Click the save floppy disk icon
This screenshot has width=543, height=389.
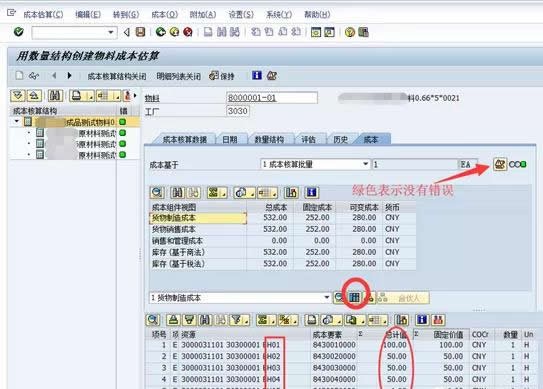click(x=140, y=32)
